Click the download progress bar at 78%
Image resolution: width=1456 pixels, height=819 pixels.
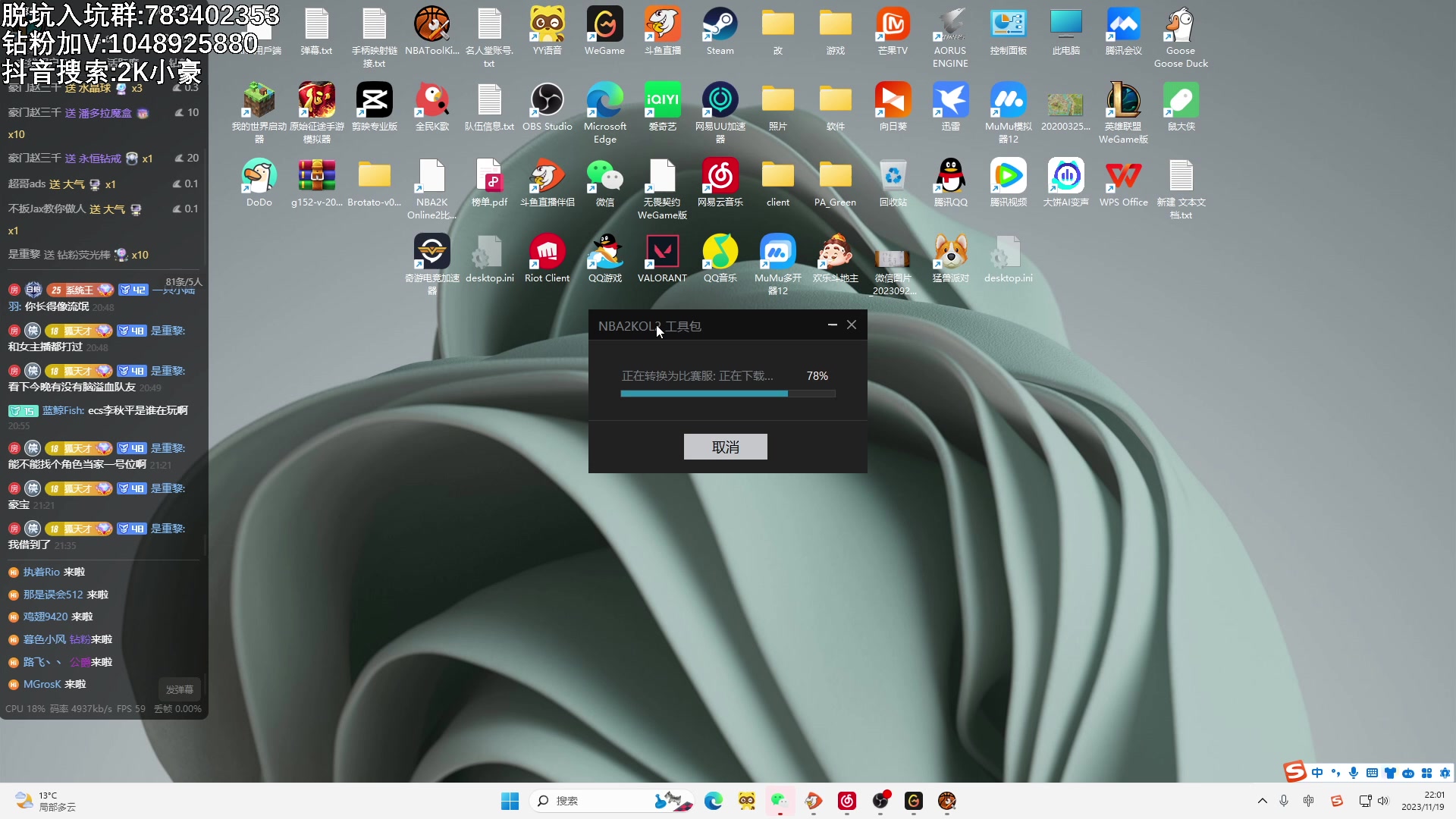(727, 394)
